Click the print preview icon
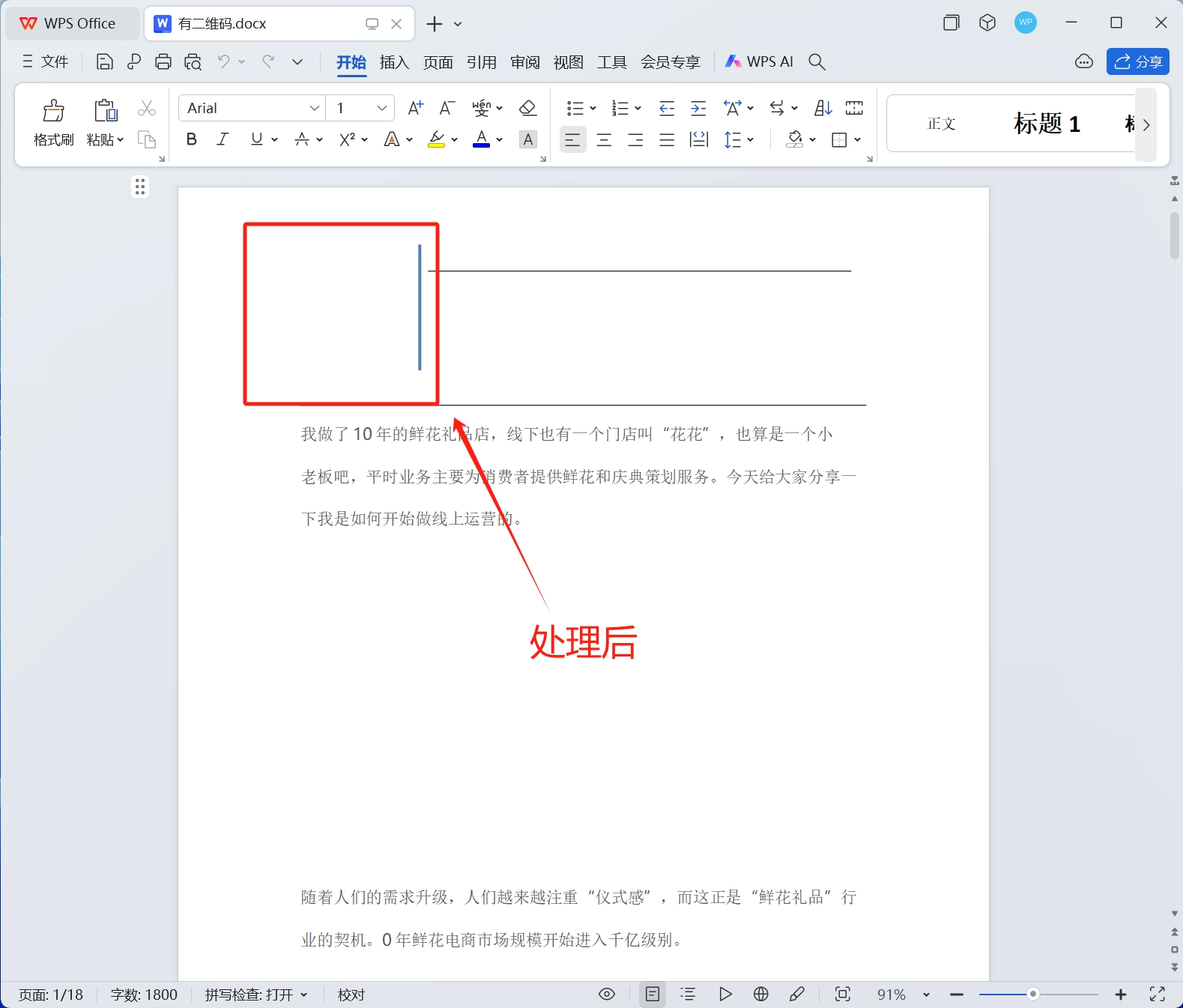The width and height of the screenshot is (1183, 1008). tap(193, 62)
